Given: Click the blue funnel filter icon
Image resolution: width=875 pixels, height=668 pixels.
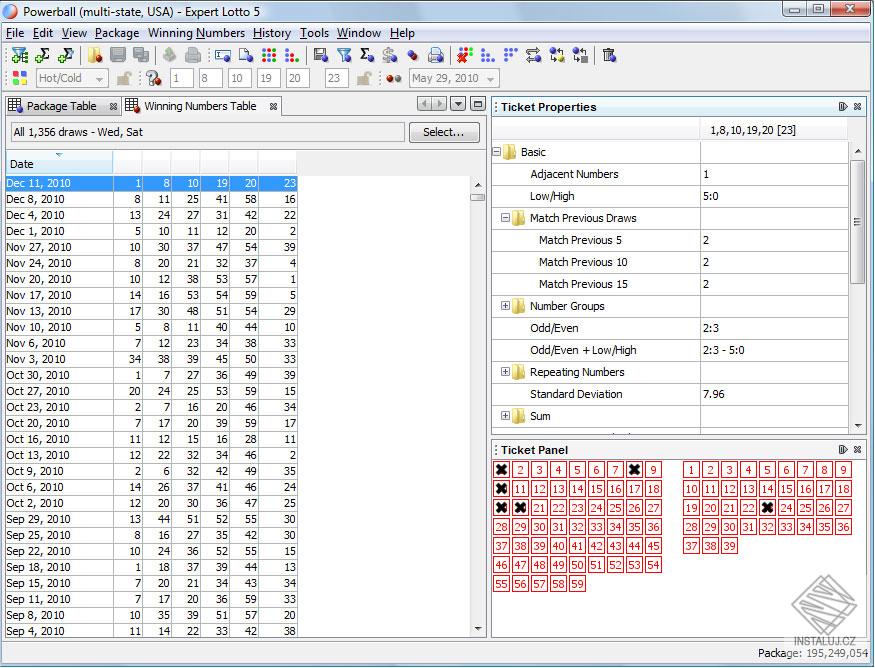Looking at the screenshot, I should click(x=344, y=55).
